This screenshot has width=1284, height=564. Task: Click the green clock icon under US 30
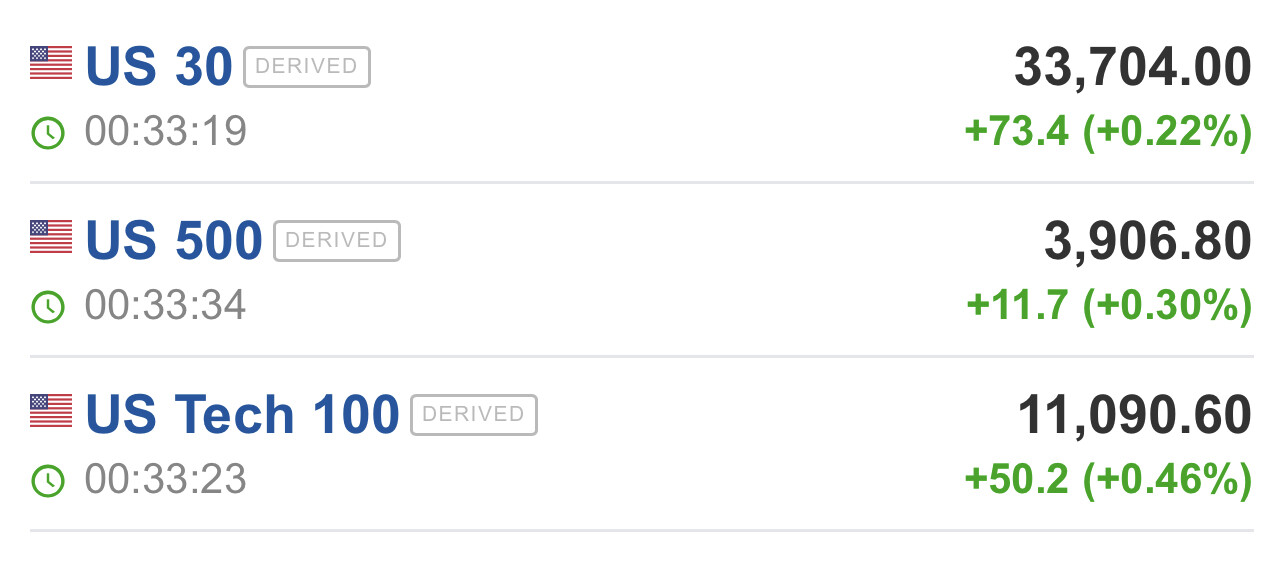pyautogui.click(x=48, y=133)
